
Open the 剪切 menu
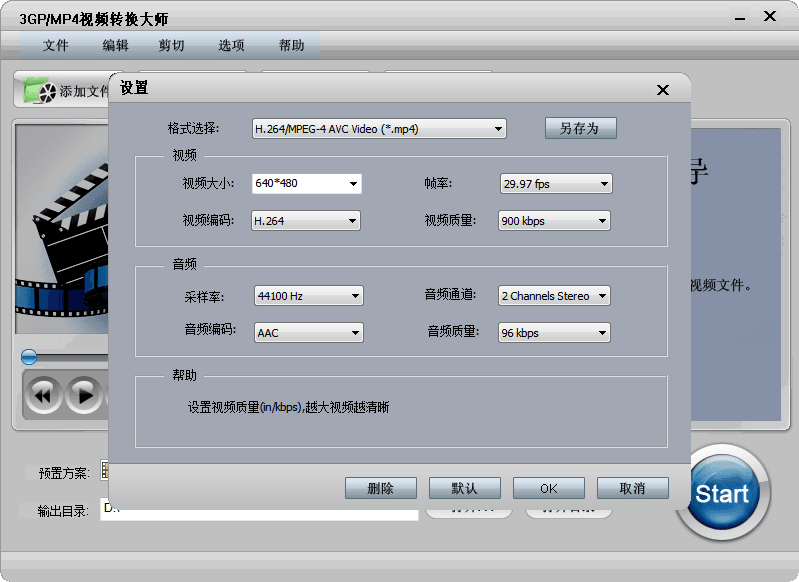coord(171,45)
